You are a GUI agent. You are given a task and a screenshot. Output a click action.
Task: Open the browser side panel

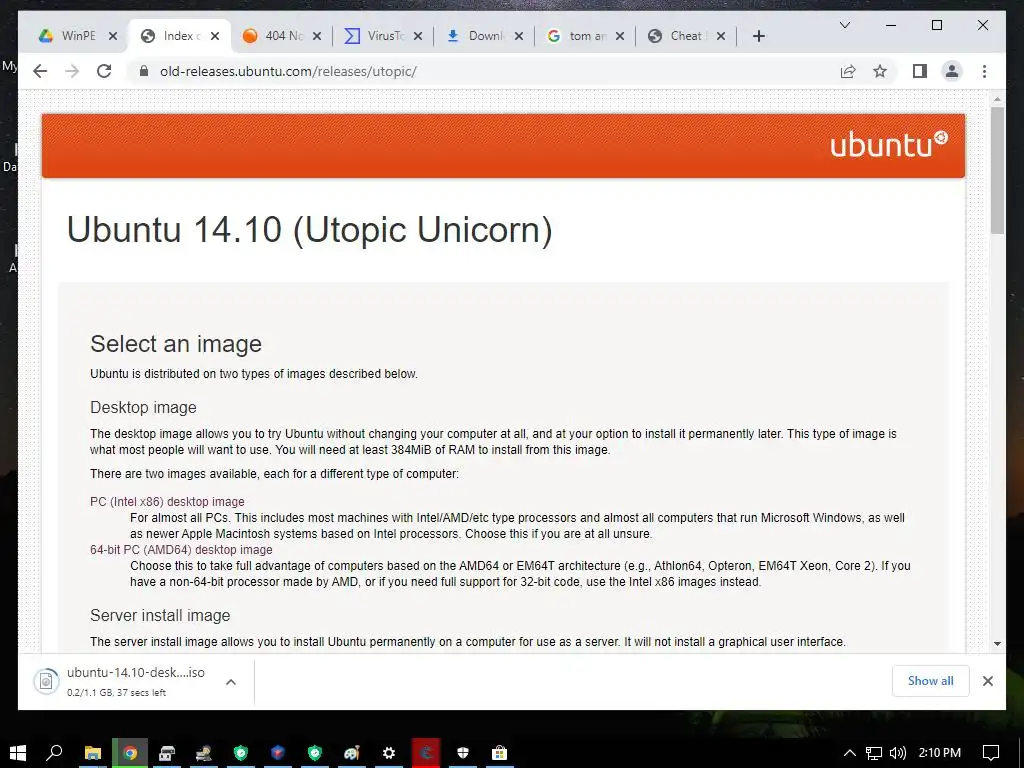tap(920, 71)
